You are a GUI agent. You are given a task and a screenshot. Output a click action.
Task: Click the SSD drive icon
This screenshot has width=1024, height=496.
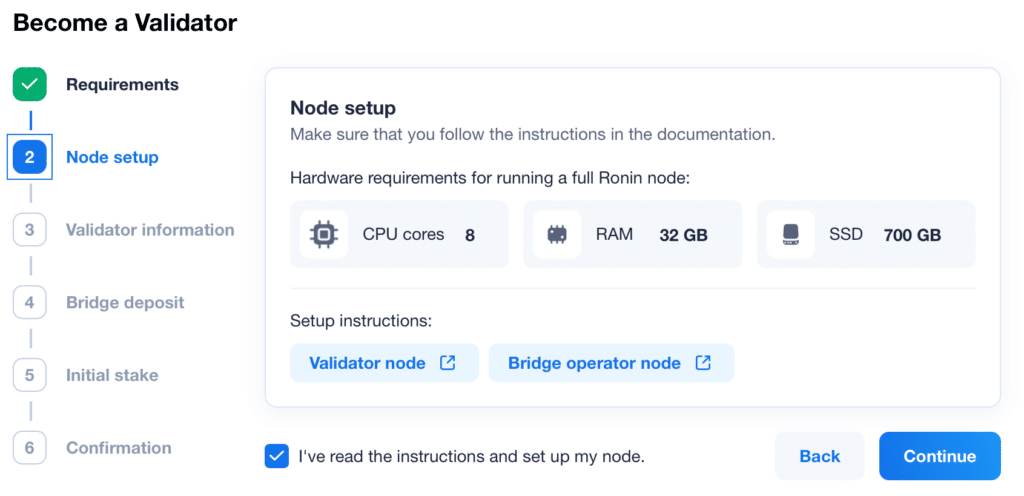(x=790, y=234)
